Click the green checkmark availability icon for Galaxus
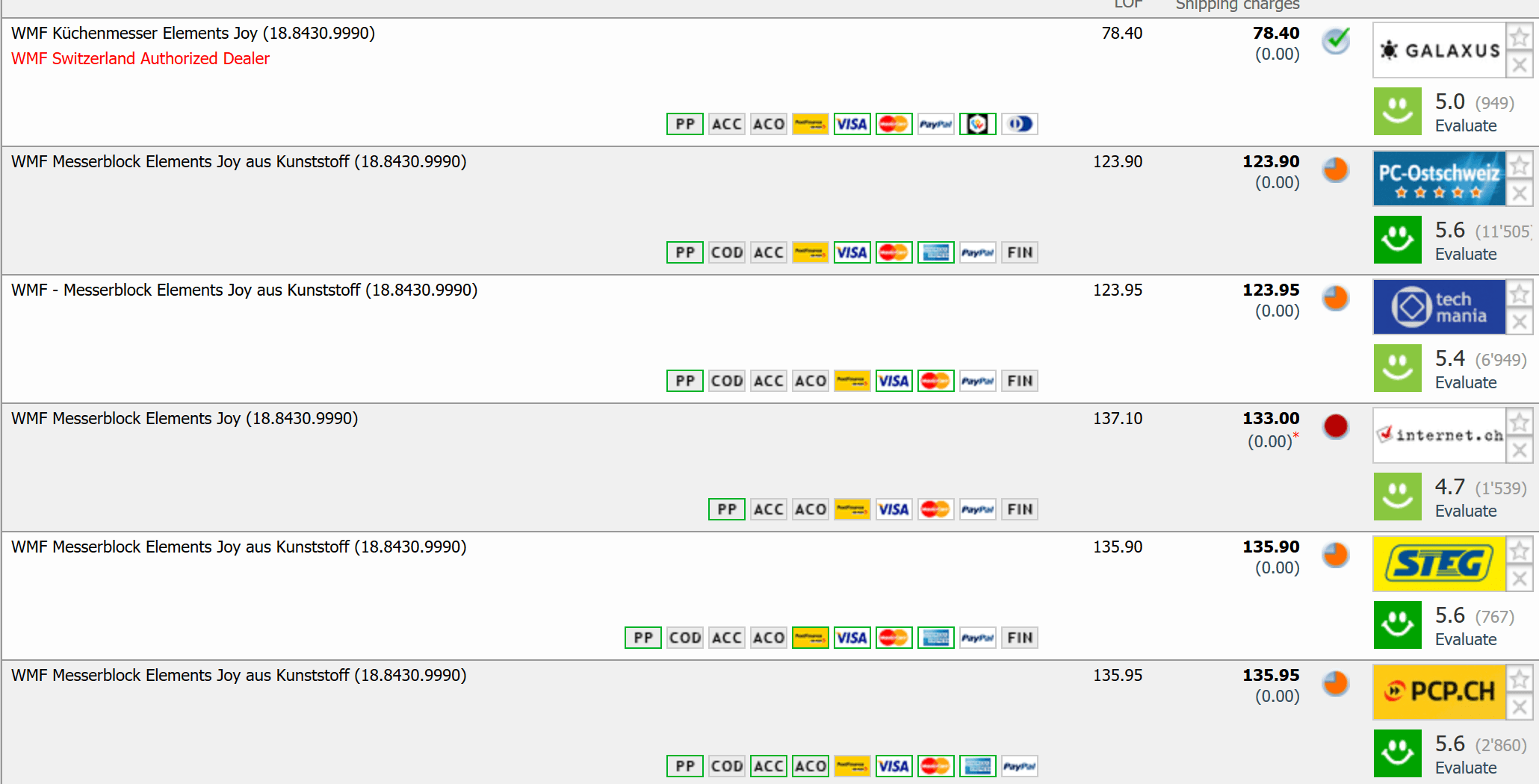Screen dimensions: 1539x784 1336,40
